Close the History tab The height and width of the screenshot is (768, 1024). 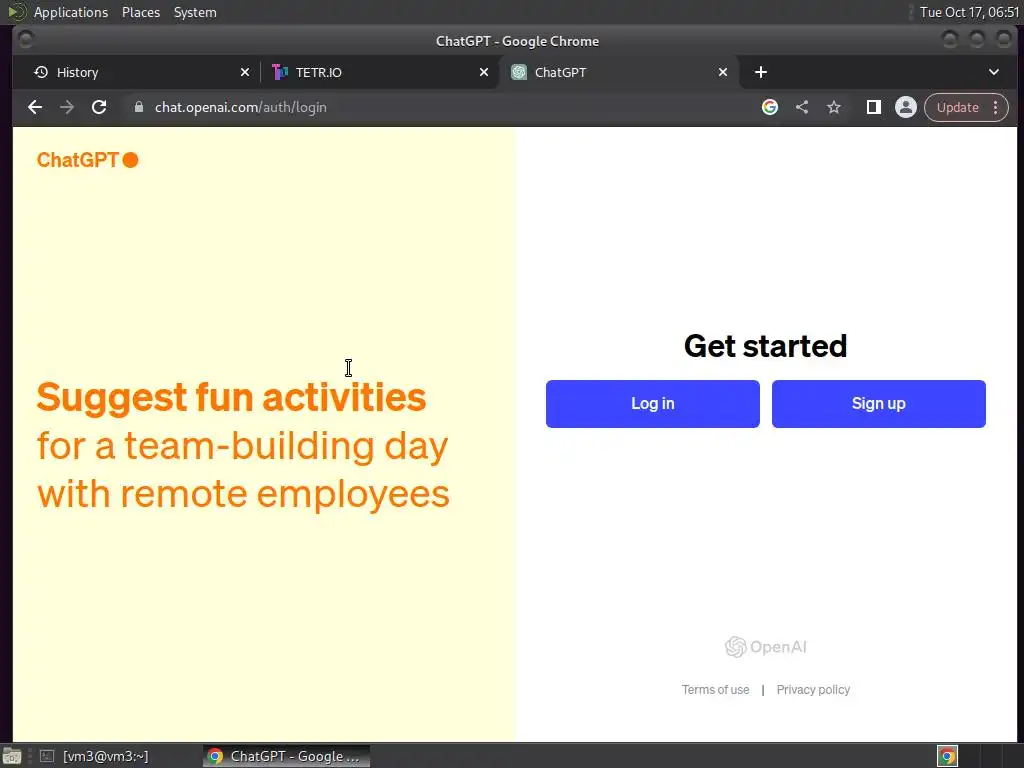[244, 72]
